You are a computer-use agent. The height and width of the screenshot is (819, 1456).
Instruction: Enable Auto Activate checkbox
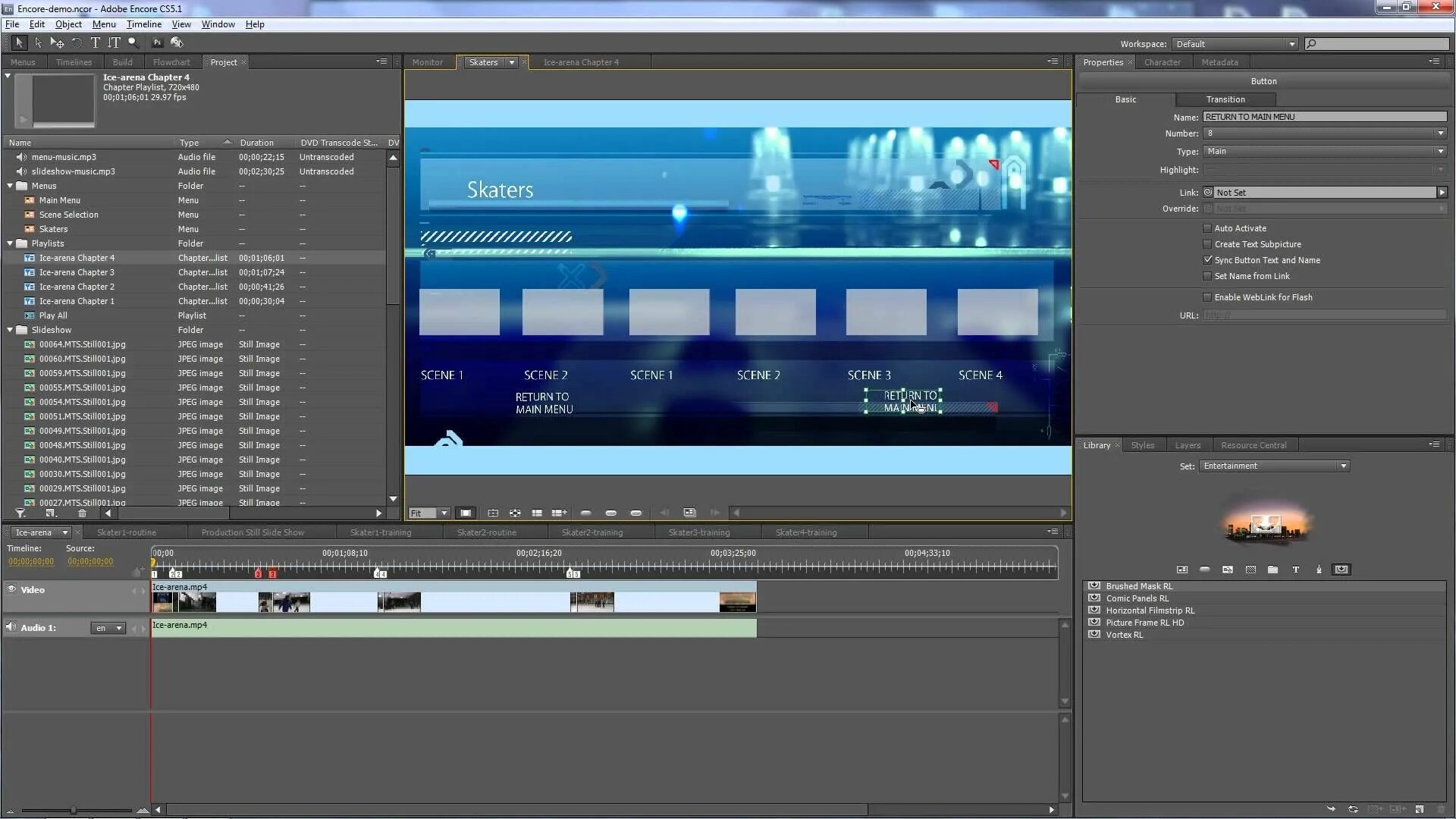[1207, 228]
